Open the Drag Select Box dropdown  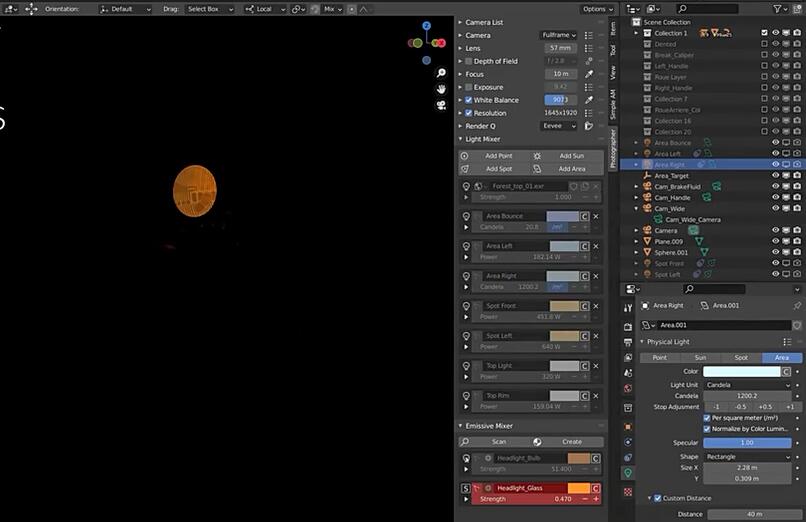pyautogui.click(x=210, y=9)
